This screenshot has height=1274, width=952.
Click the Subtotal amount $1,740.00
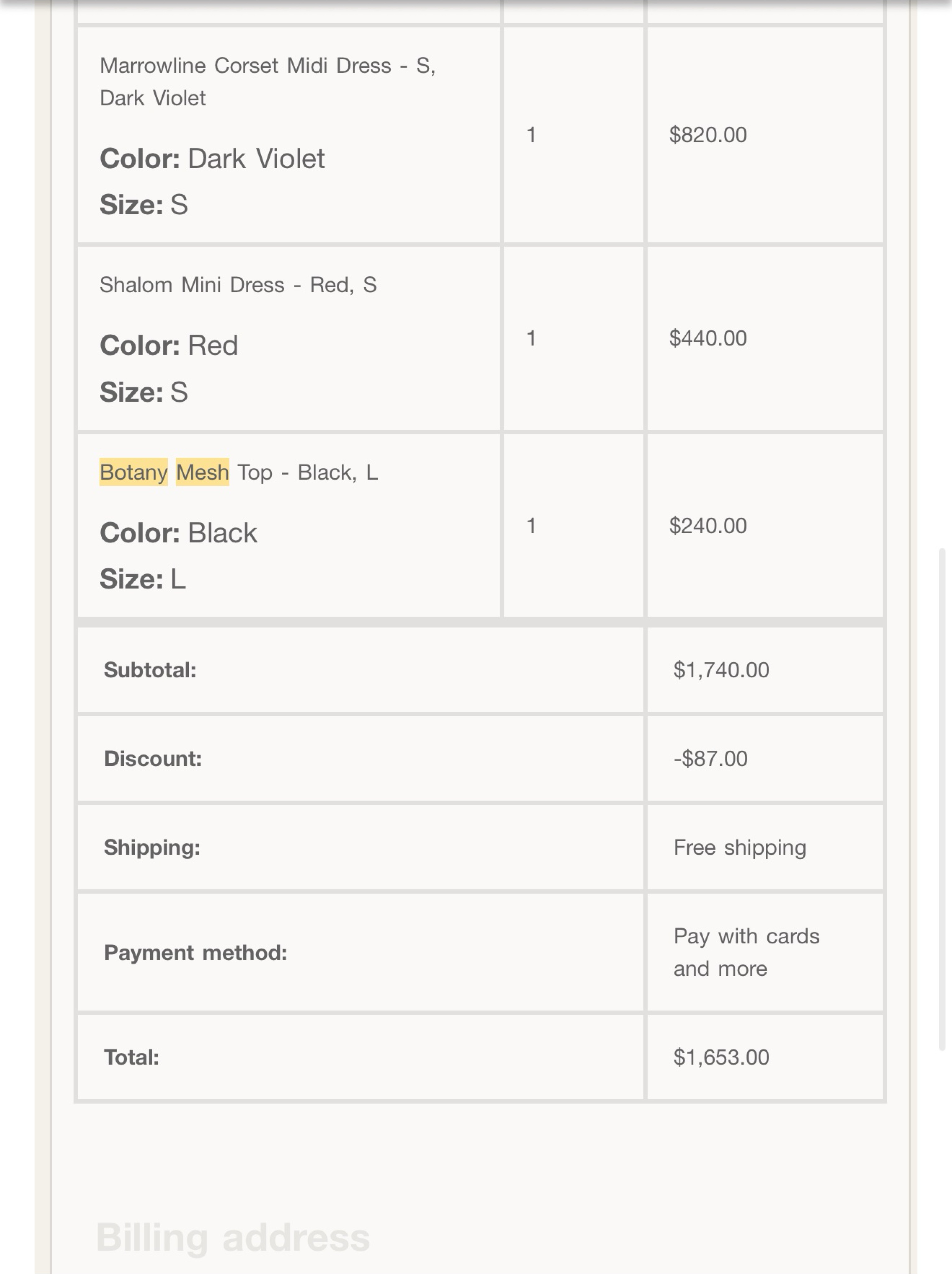[721, 670]
